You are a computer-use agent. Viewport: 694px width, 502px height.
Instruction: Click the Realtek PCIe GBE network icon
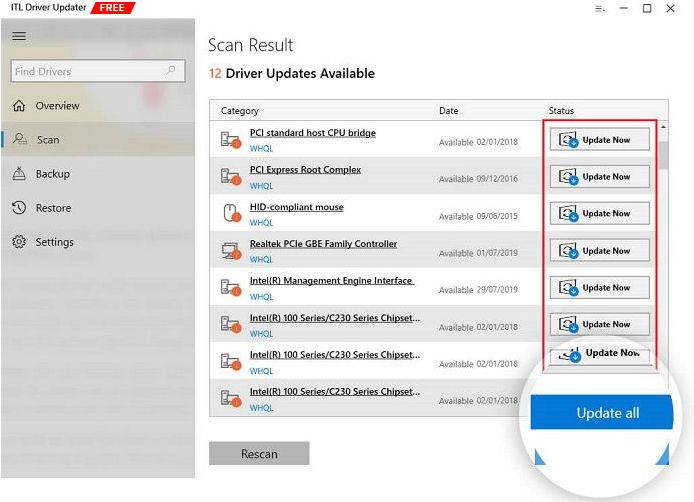click(x=231, y=251)
